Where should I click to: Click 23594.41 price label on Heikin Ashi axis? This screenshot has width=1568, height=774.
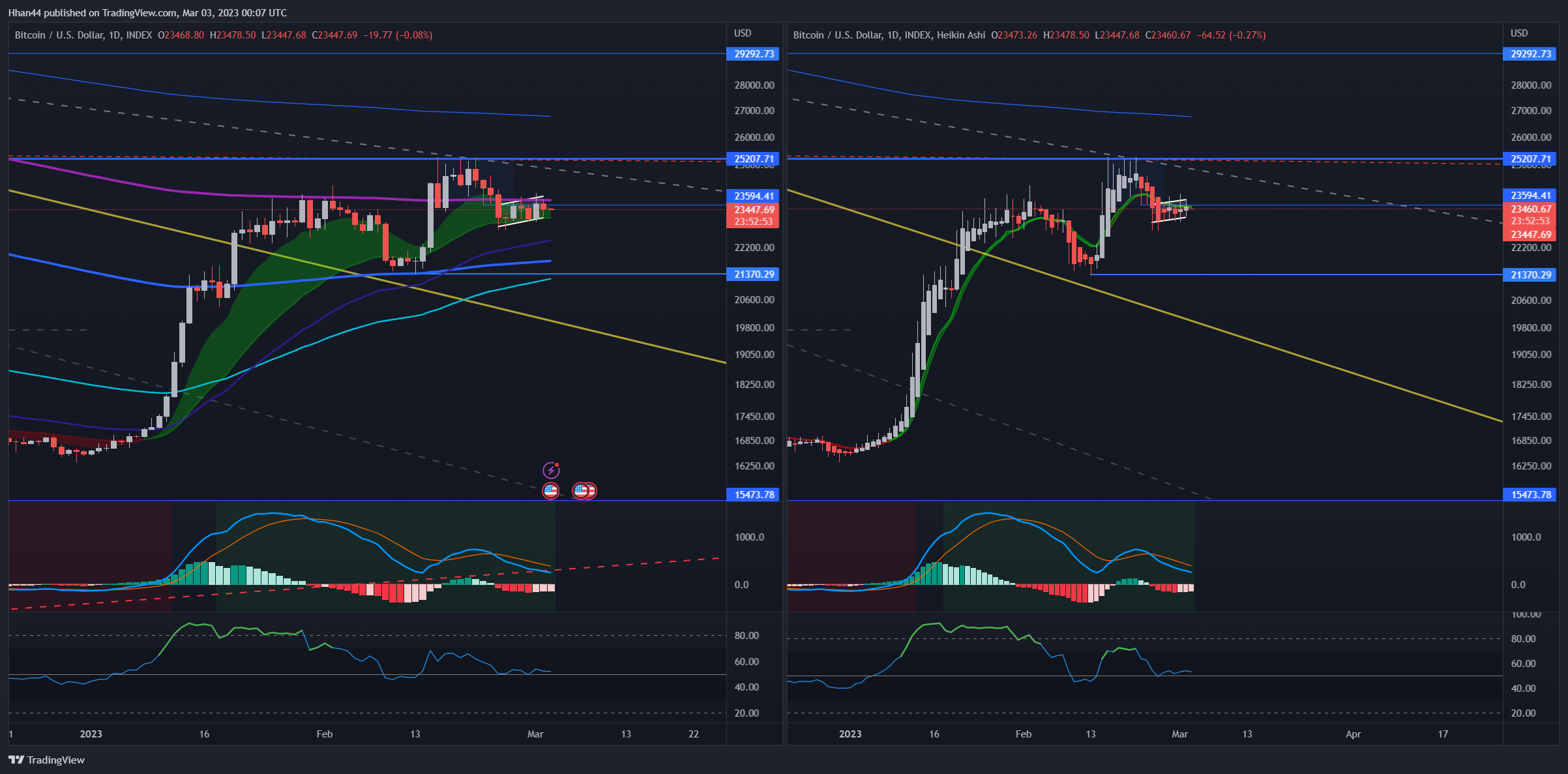pos(1531,196)
